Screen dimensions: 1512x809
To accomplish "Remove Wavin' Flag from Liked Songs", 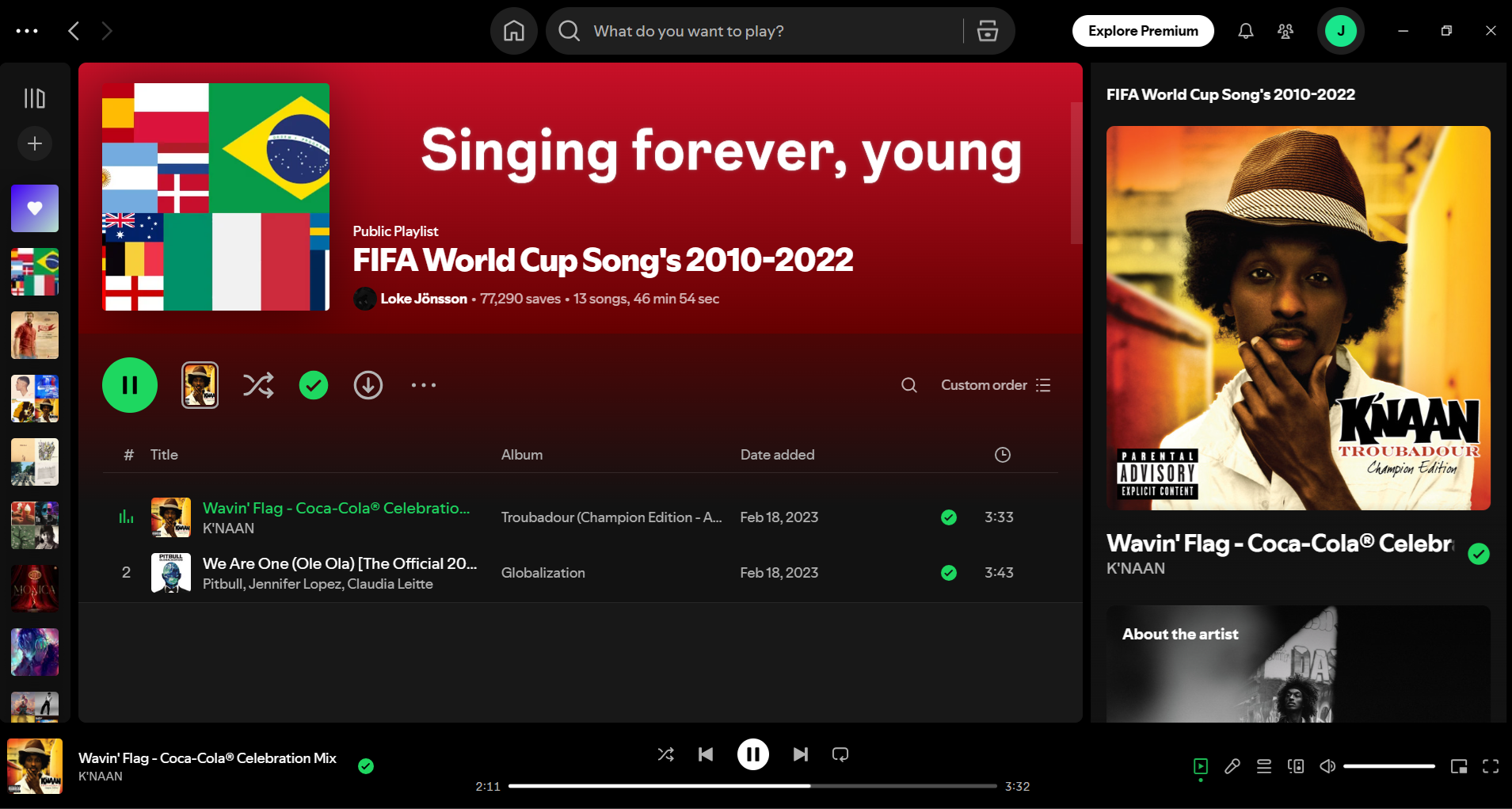I will point(366,765).
